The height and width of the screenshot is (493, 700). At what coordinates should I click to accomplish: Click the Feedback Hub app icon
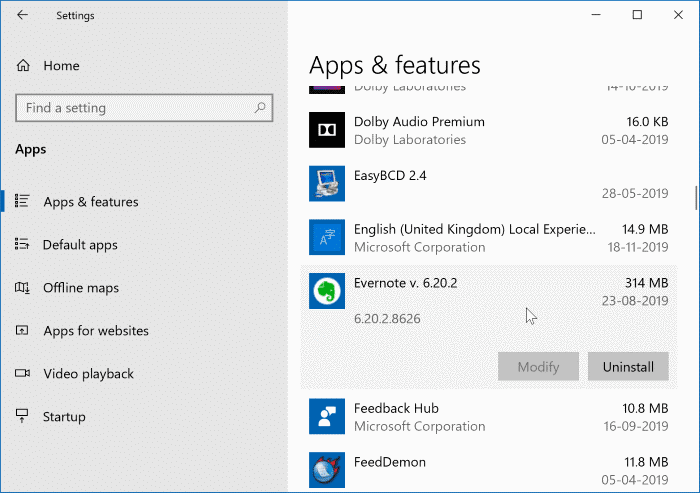pyautogui.click(x=327, y=416)
